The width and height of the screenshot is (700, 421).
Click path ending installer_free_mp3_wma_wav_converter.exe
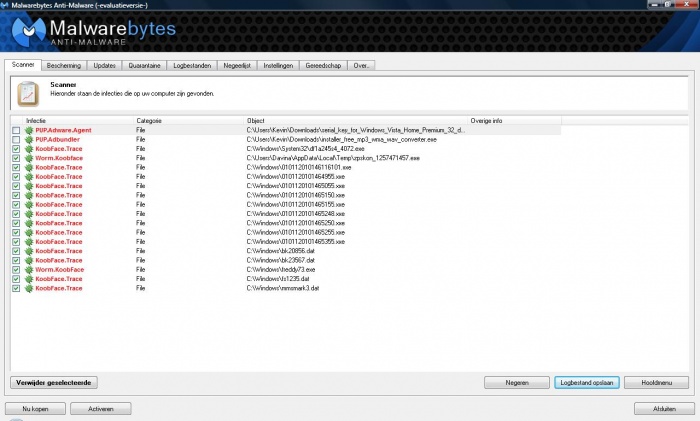342,140
